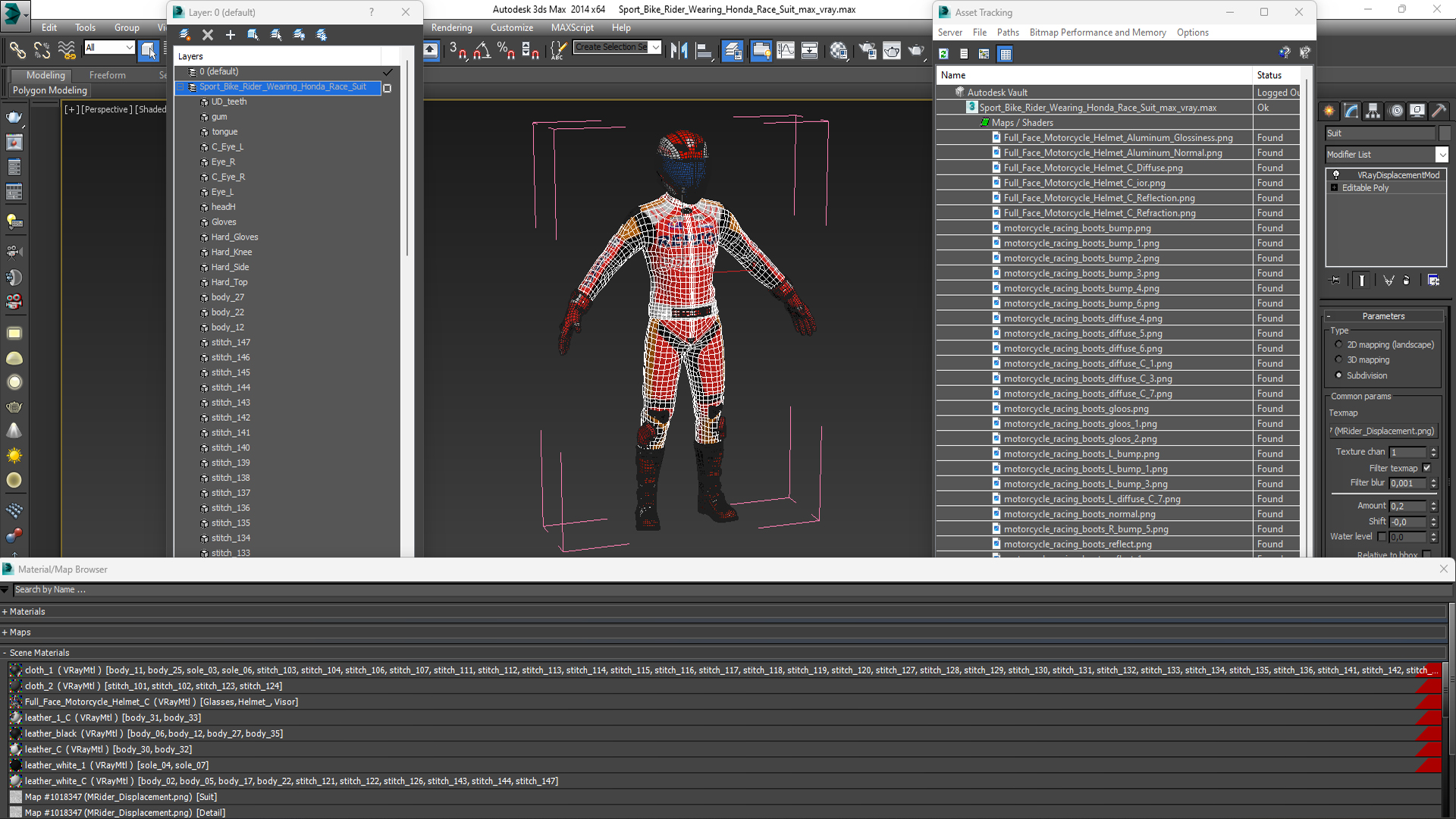This screenshot has height=819, width=1456.
Task: Toggle the Layer Manager toolbar button
Action: (733, 50)
